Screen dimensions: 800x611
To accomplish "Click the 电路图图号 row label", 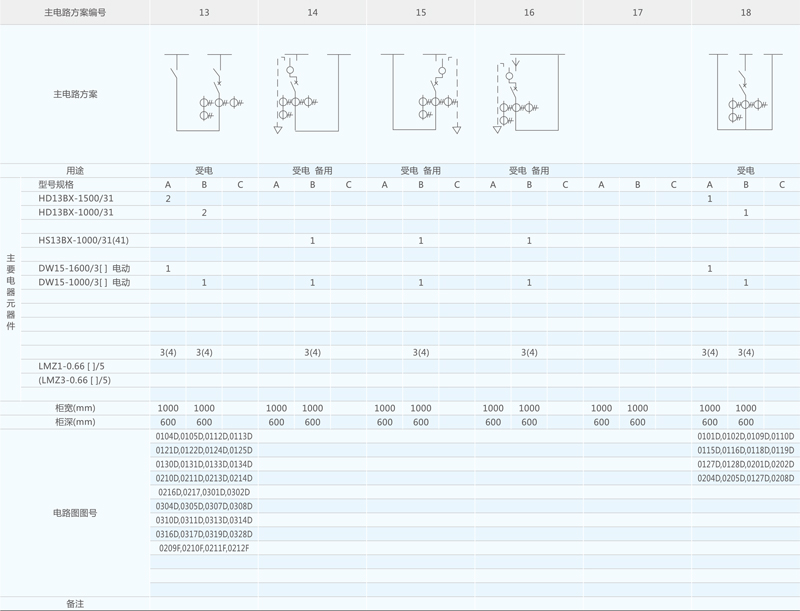I will point(75,513).
